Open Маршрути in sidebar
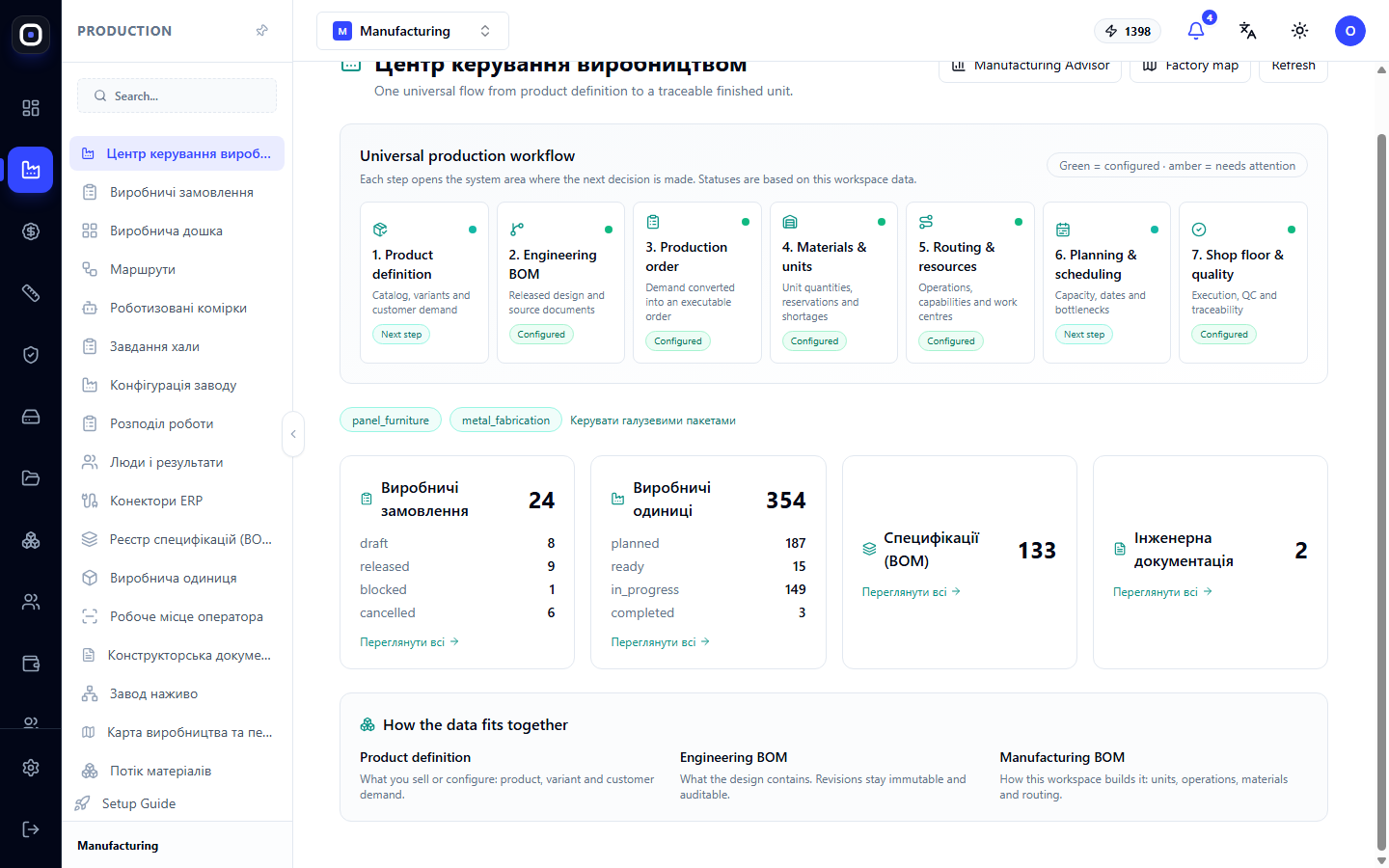This screenshot has height=868, width=1389. pos(177,269)
